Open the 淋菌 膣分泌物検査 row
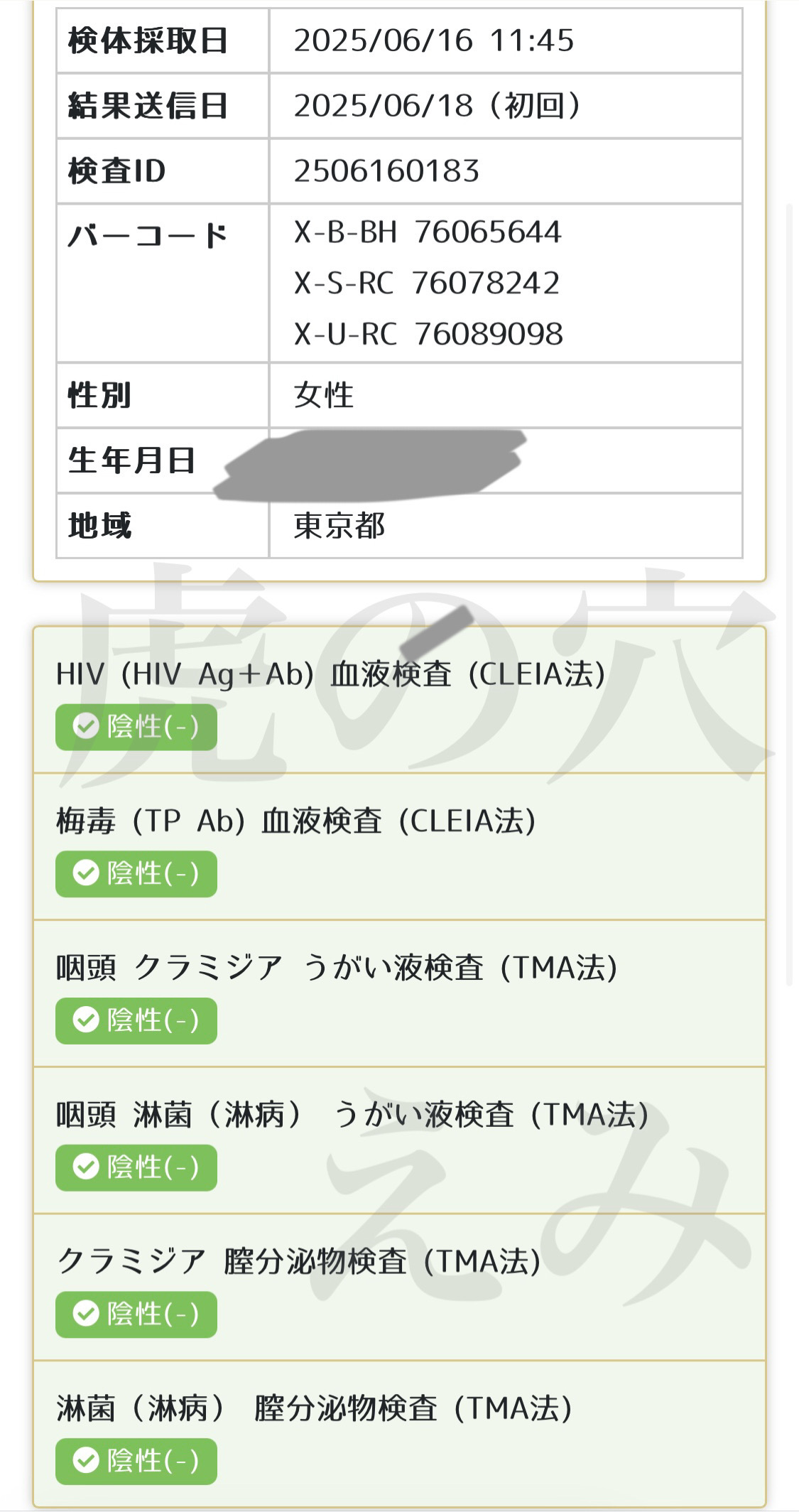 pyautogui.click(x=399, y=1434)
